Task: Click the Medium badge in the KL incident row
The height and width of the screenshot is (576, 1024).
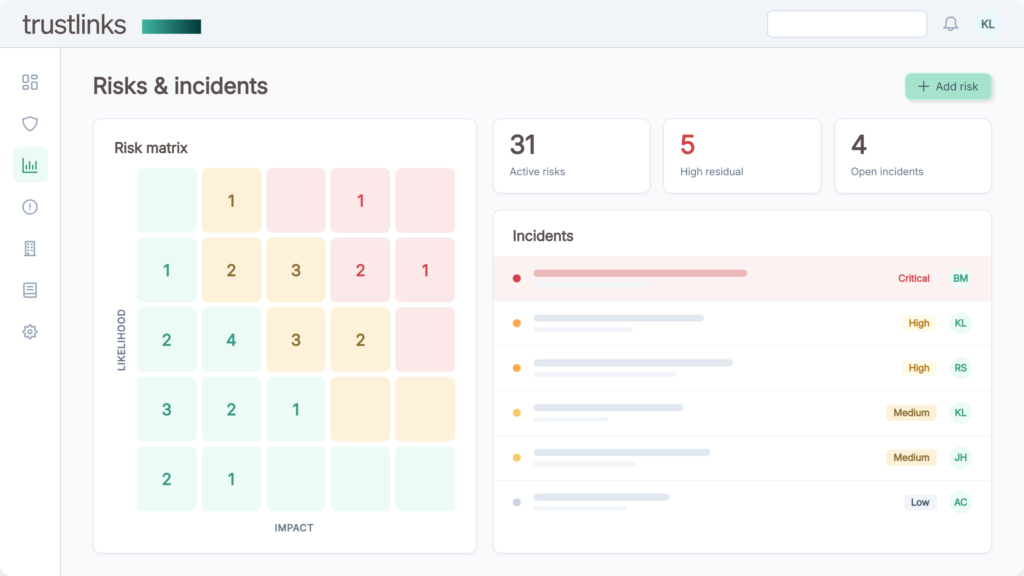Action: pos(911,413)
